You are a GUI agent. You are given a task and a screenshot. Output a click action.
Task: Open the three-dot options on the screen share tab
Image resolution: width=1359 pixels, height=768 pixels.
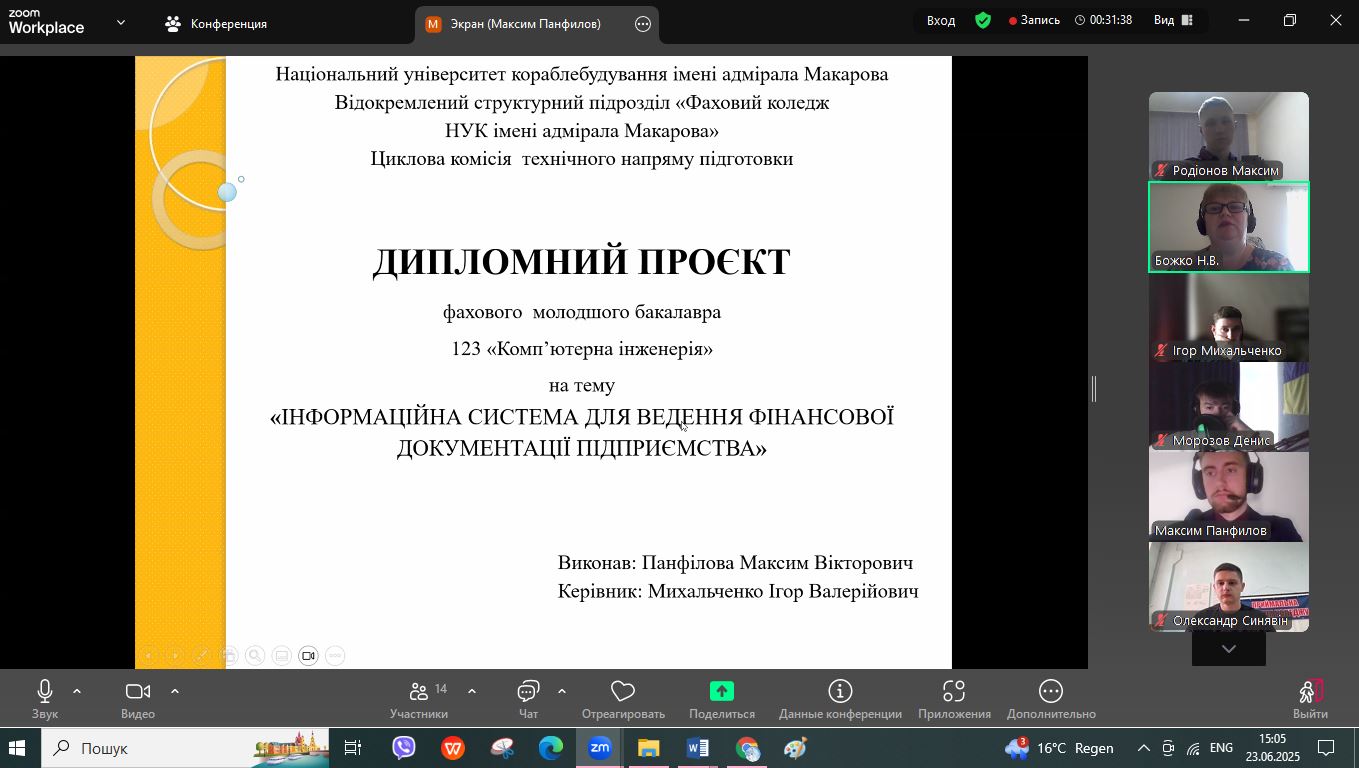click(x=643, y=24)
